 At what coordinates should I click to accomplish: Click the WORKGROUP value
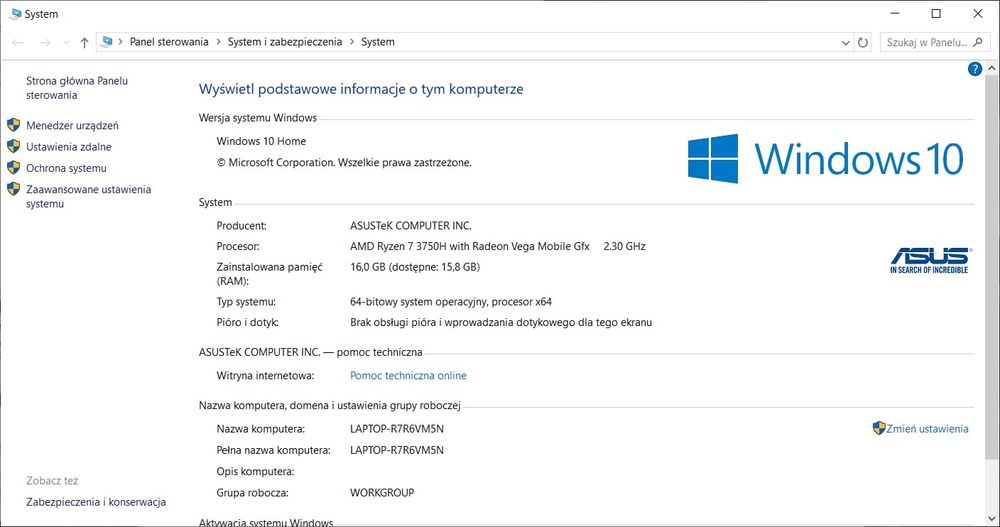(x=381, y=493)
